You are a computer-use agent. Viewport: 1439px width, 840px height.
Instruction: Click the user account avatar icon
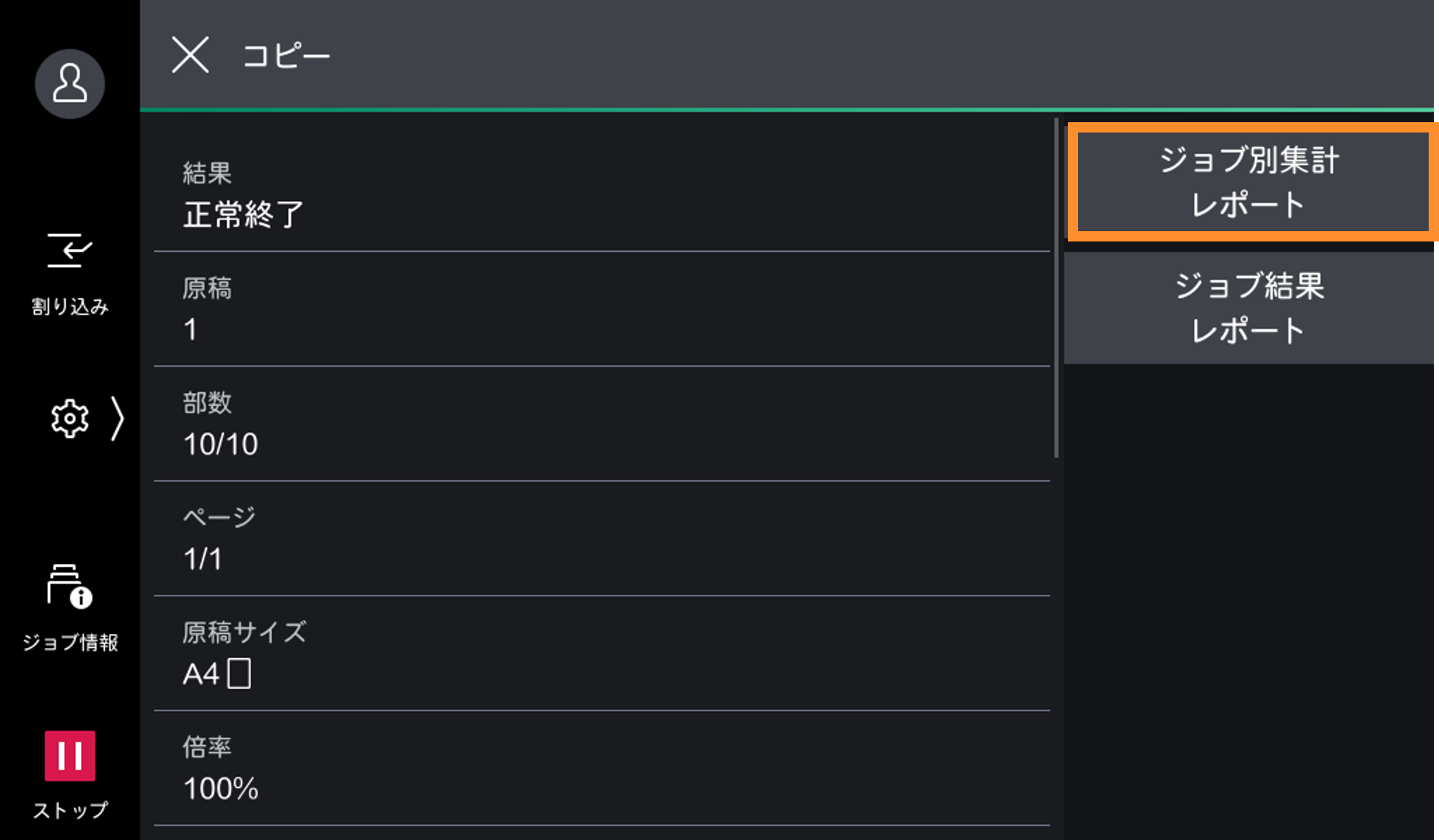coord(70,84)
